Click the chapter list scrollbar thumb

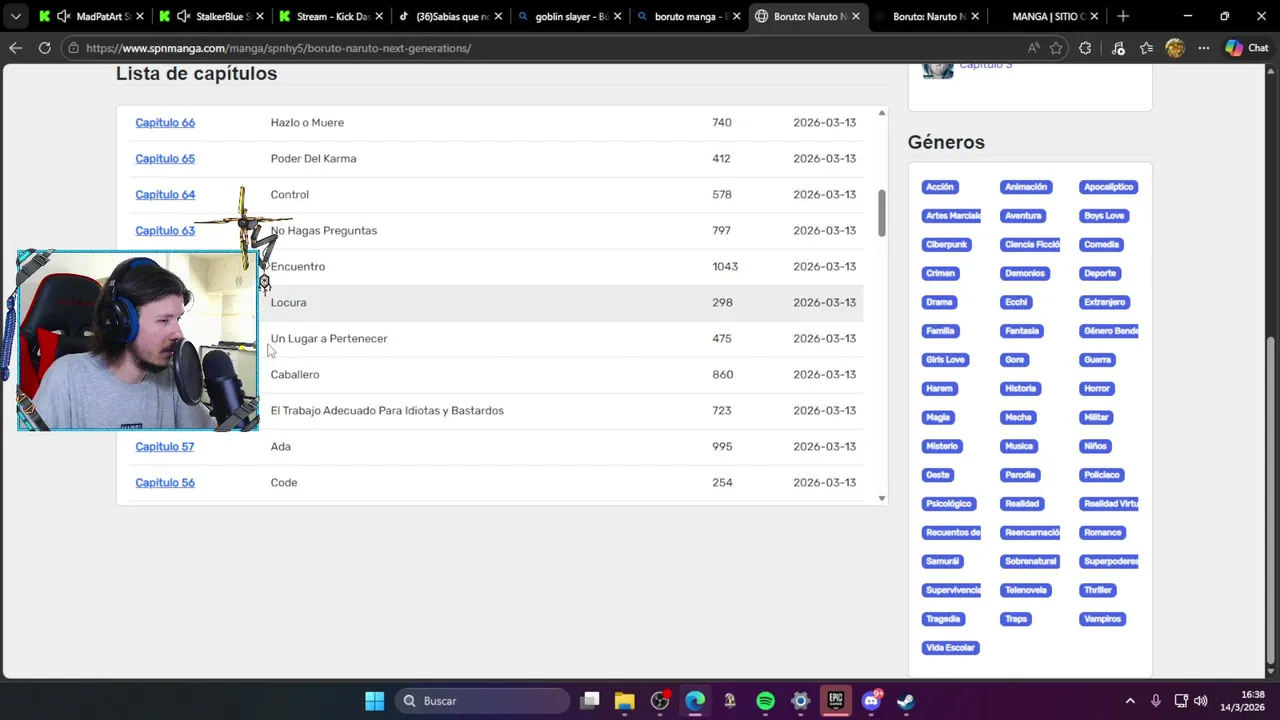[881, 213]
